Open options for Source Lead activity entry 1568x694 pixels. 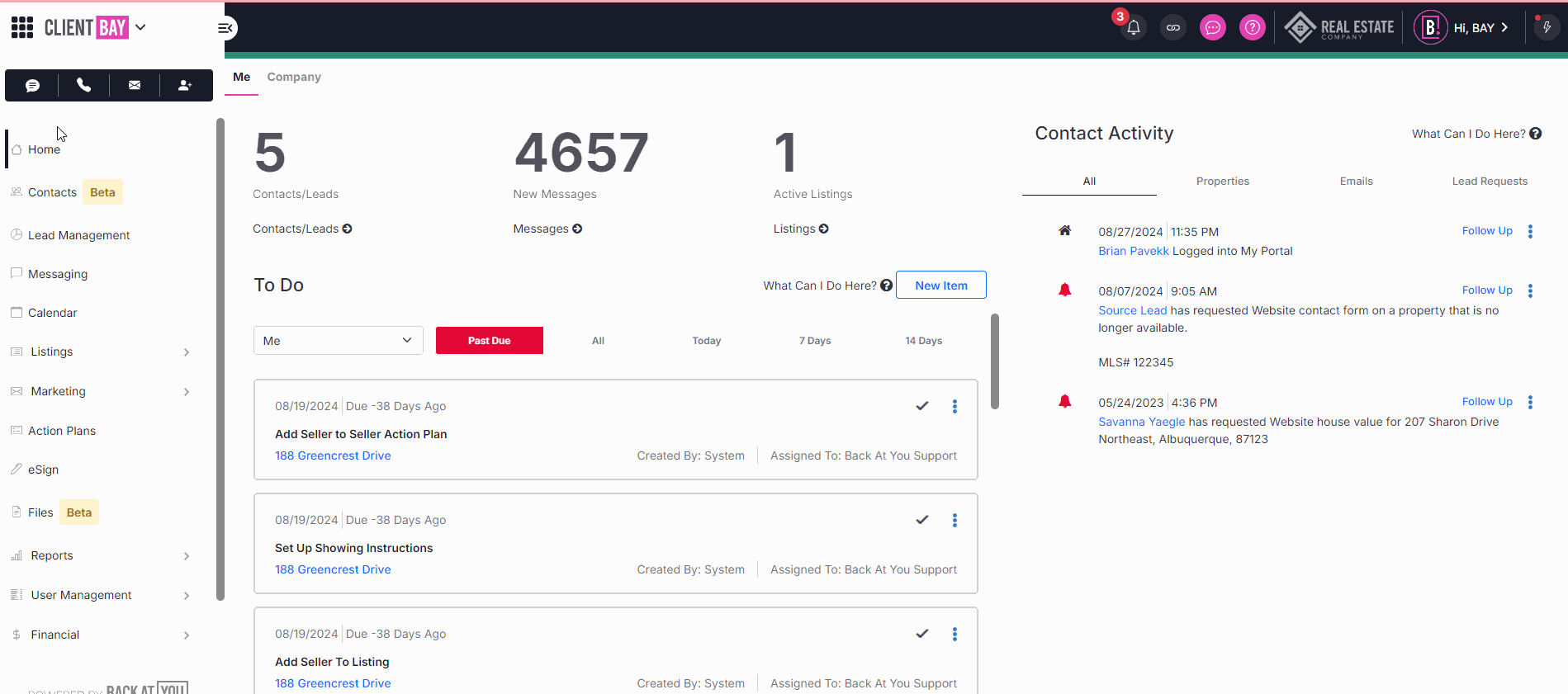click(1530, 290)
